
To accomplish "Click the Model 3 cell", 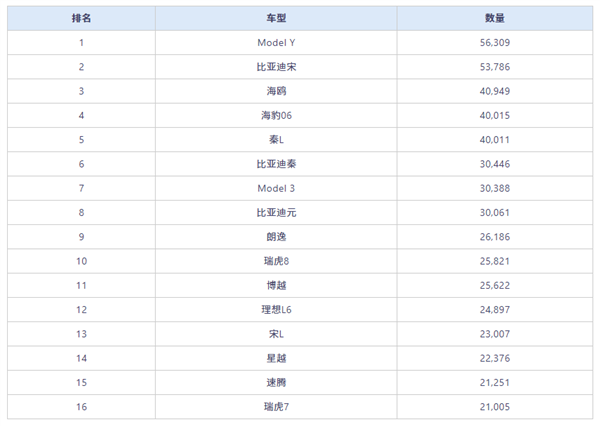I will coord(275,188).
